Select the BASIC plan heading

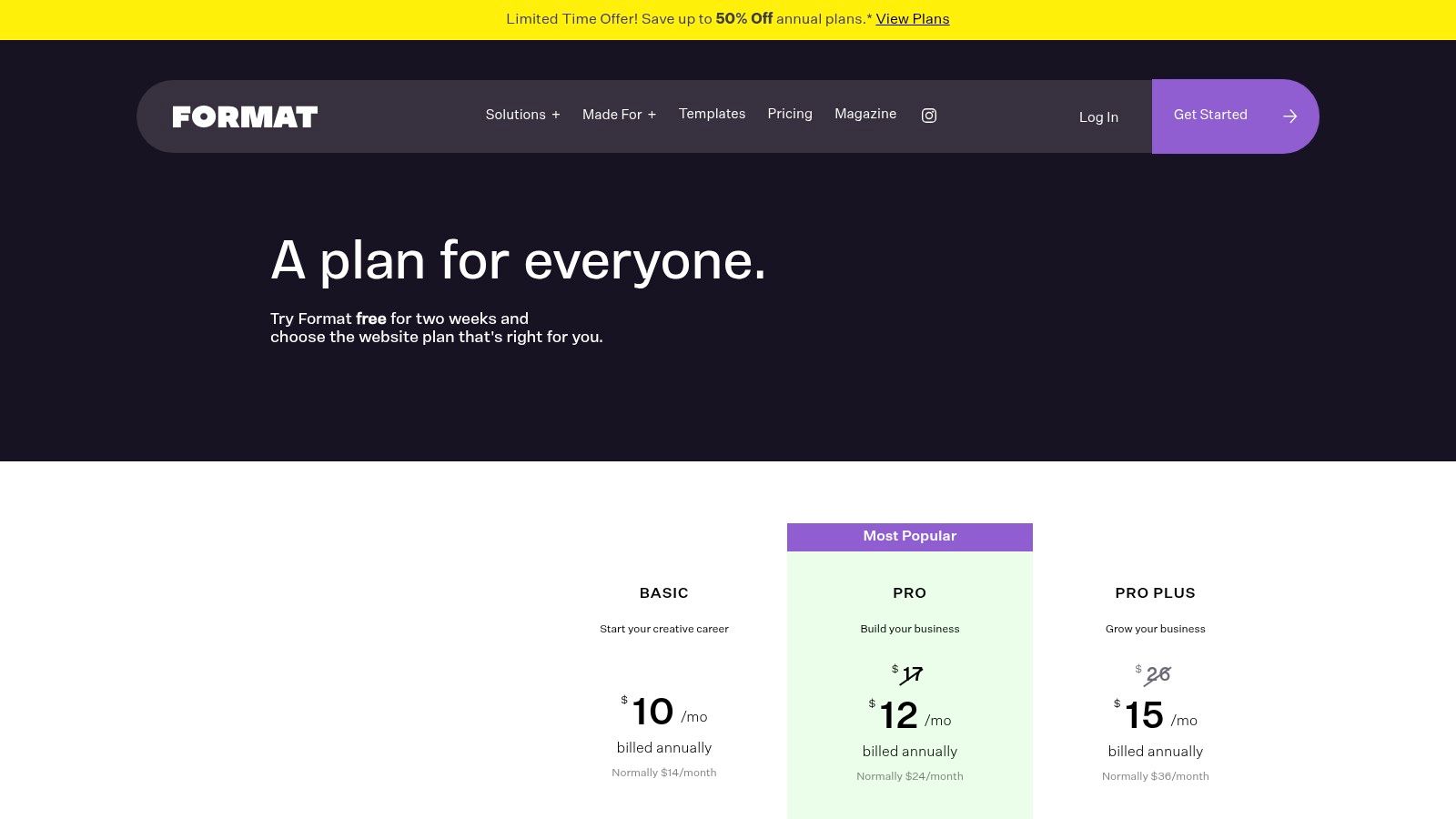pyautogui.click(x=664, y=593)
